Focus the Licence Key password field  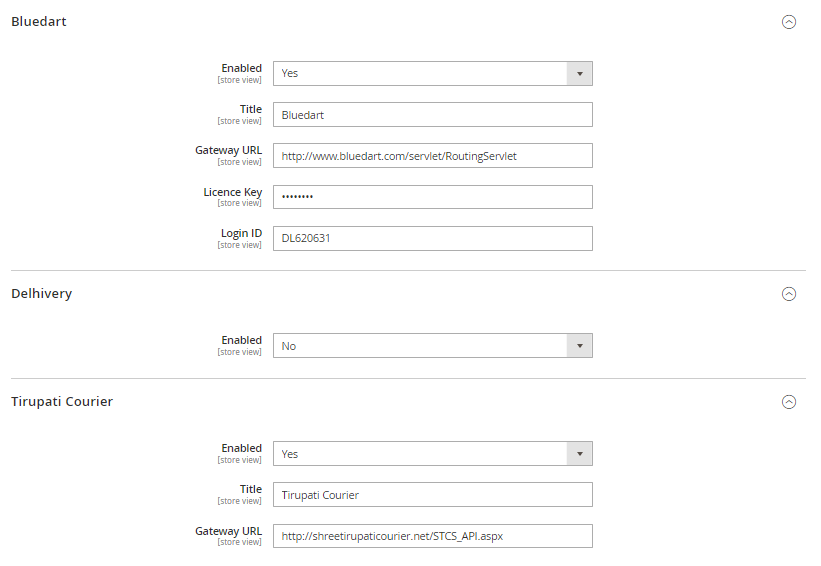pos(433,197)
